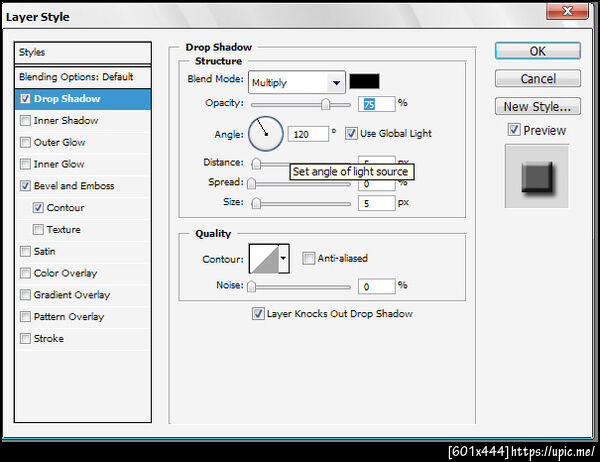
Task: Enable the Inner Shadow checkbox
Action: [25, 121]
